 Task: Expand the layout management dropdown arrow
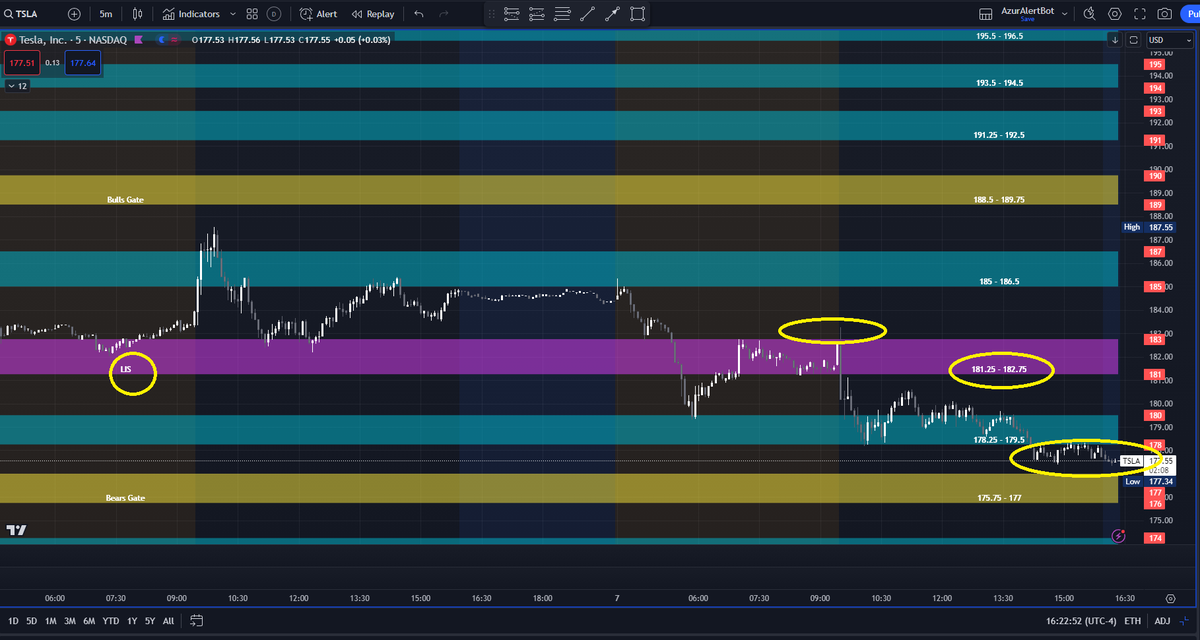pos(1064,14)
